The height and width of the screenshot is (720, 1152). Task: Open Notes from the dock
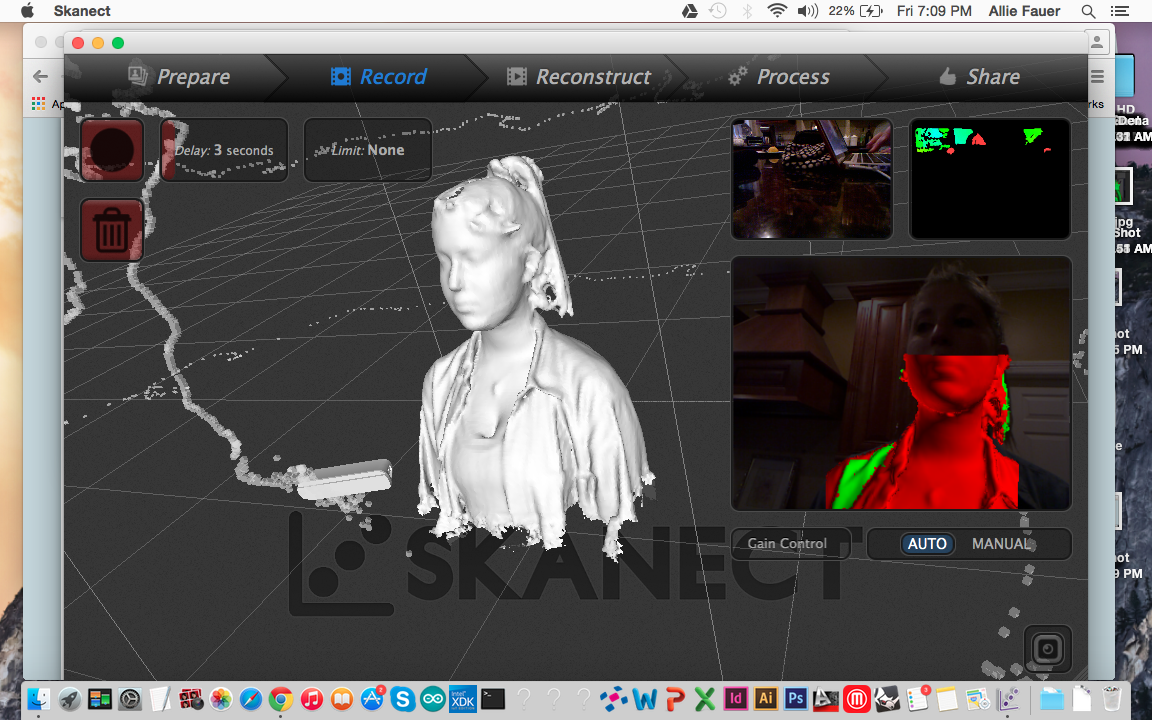pos(948,699)
